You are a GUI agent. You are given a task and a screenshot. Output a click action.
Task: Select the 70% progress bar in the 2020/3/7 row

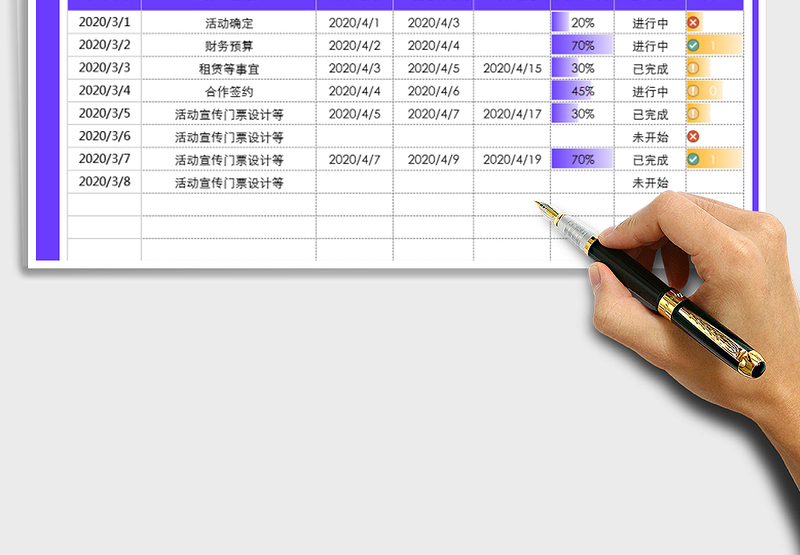[582, 159]
